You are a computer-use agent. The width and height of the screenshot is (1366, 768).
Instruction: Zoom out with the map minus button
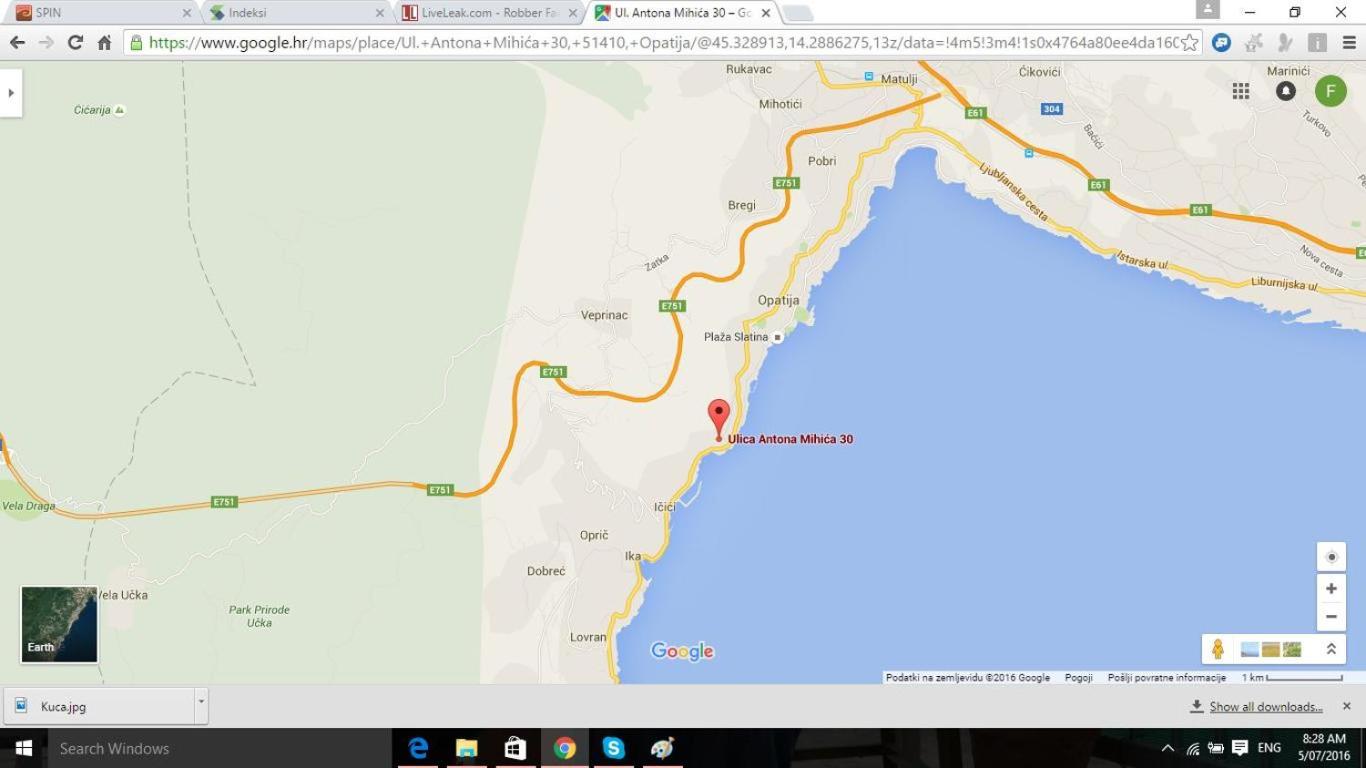tap(1331, 616)
